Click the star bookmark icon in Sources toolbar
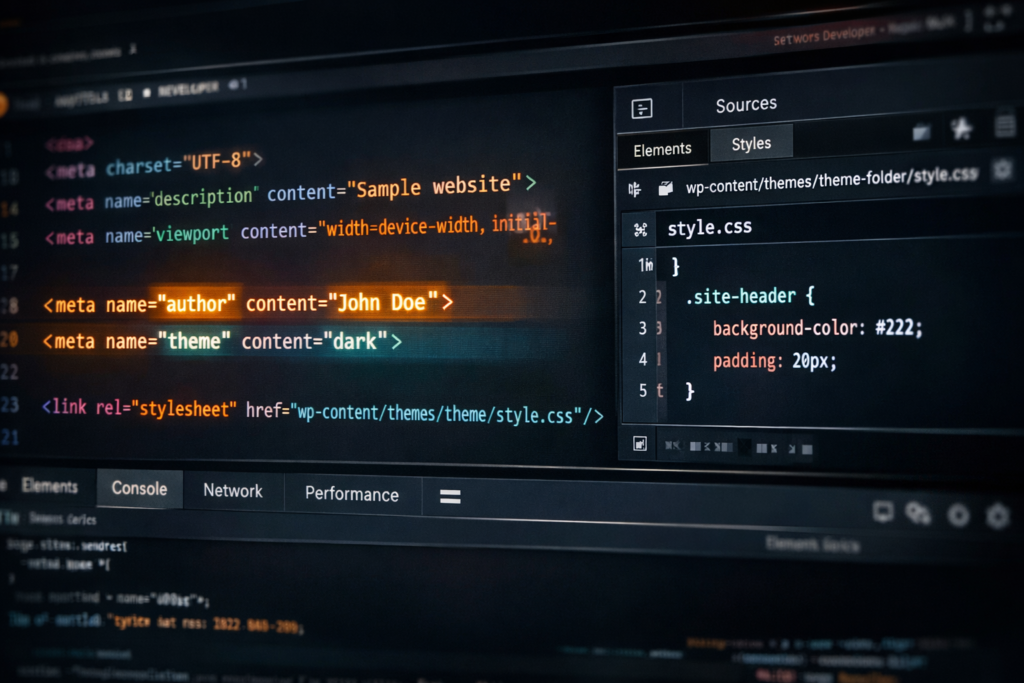Viewport: 1024px width, 683px height. pos(961,128)
